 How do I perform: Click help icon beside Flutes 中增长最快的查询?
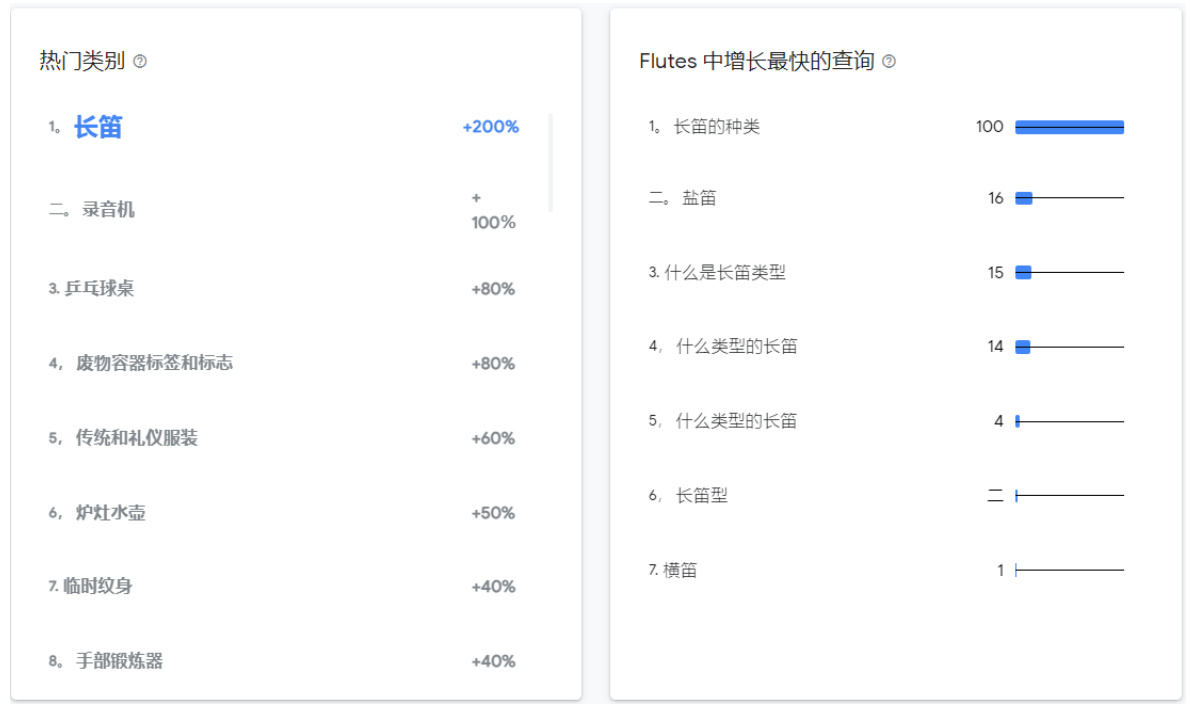889,61
